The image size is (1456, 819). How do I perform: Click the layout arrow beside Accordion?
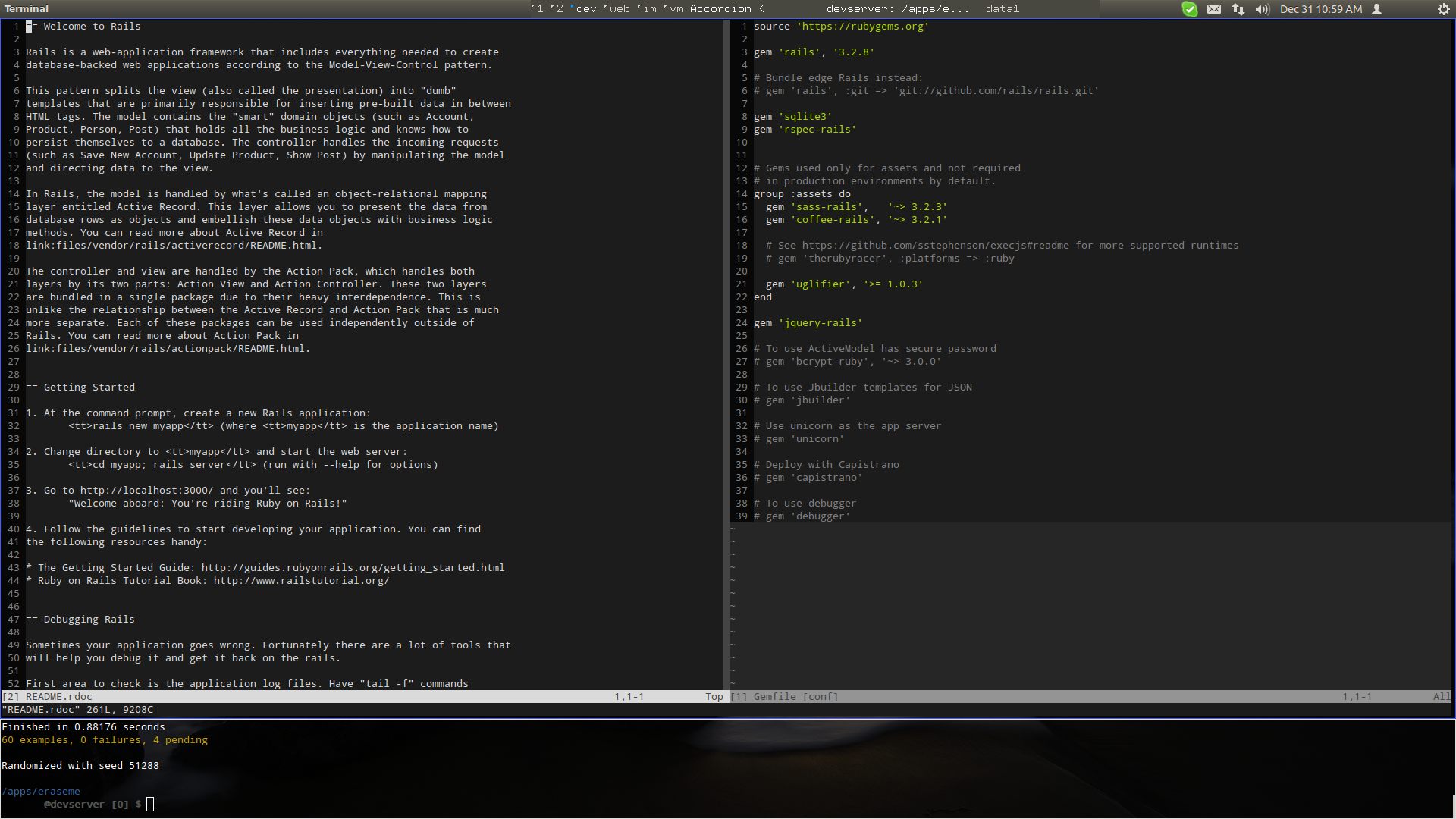(x=762, y=9)
